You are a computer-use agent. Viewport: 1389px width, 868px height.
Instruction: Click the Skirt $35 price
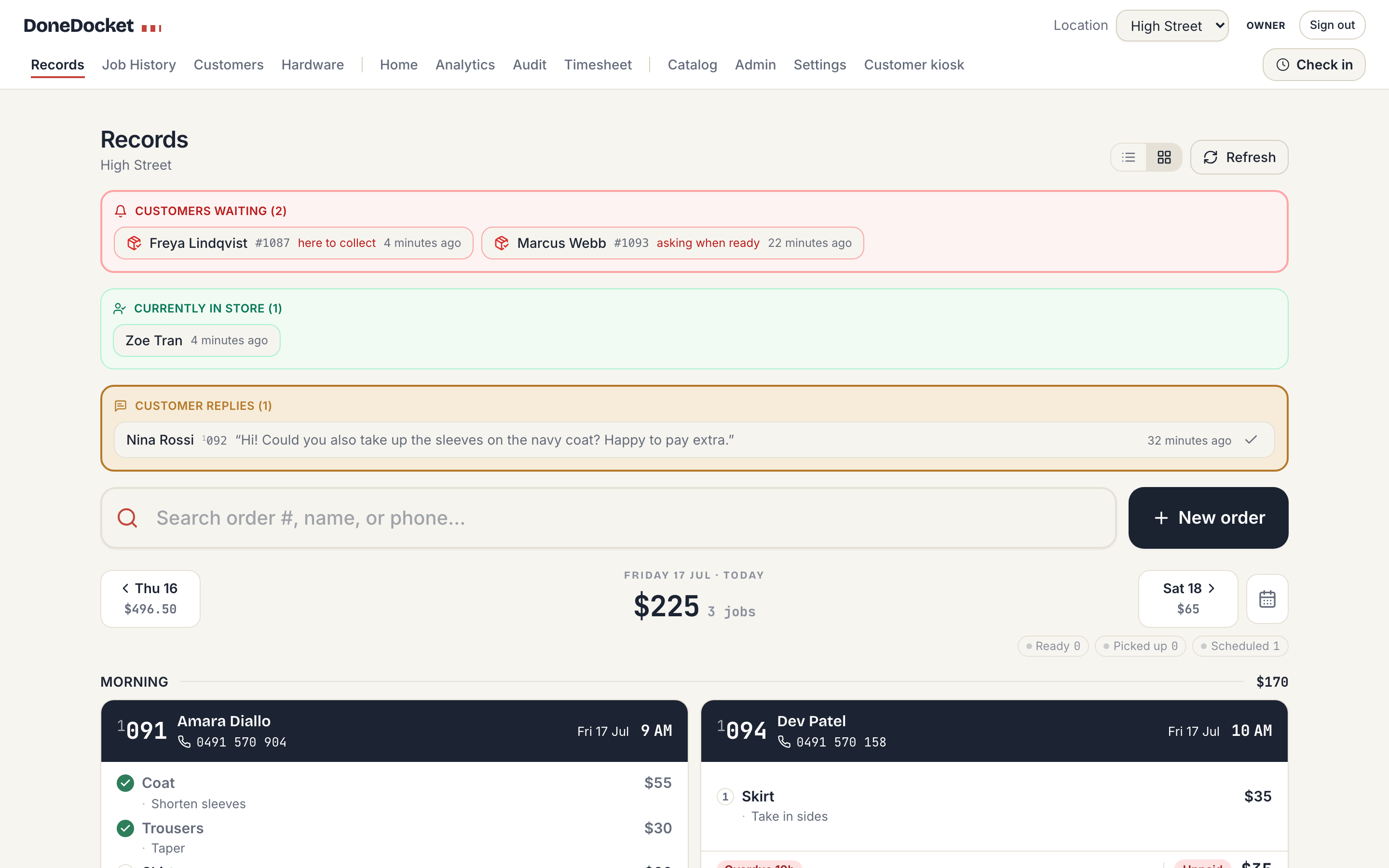tap(1257, 797)
